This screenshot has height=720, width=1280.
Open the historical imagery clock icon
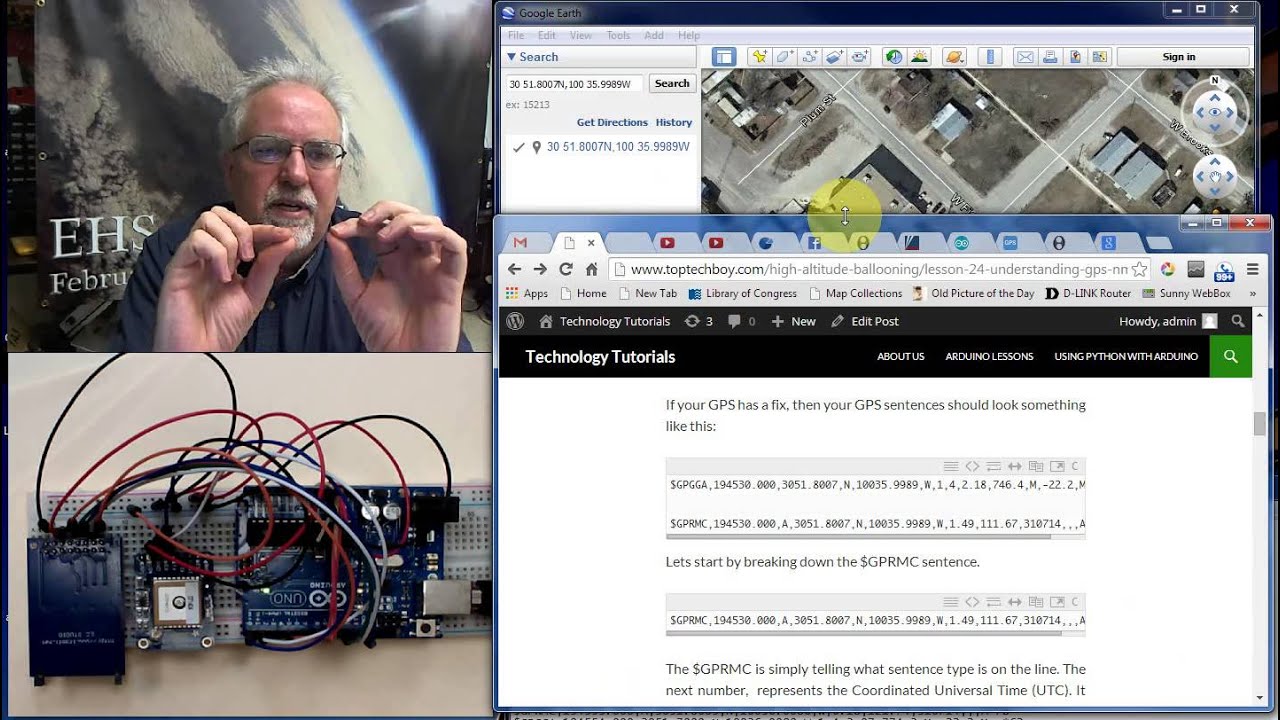pyautogui.click(x=893, y=57)
